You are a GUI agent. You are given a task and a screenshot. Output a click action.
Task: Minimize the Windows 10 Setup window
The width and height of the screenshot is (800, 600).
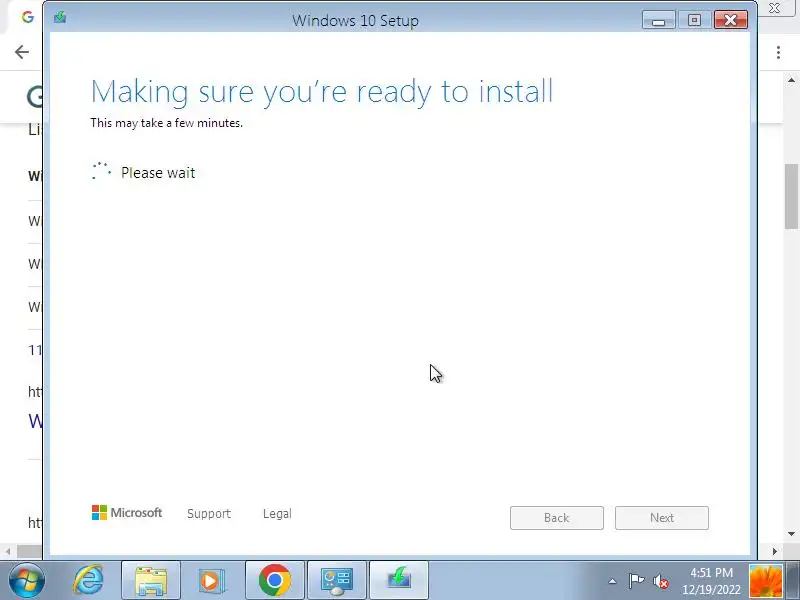click(658, 20)
